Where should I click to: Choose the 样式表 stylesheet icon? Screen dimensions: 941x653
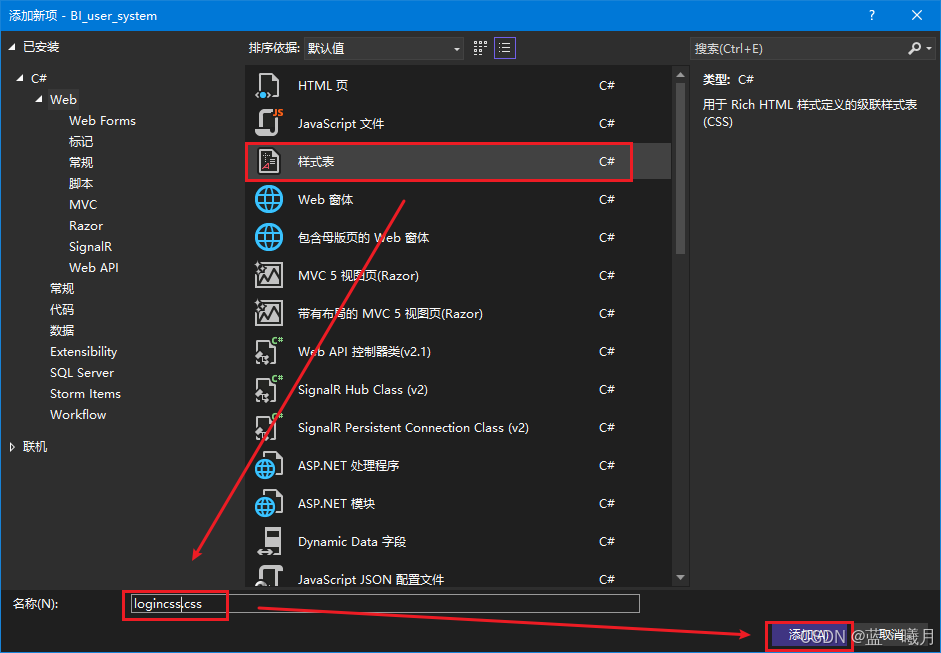pyautogui.click(x=268, y=161)
